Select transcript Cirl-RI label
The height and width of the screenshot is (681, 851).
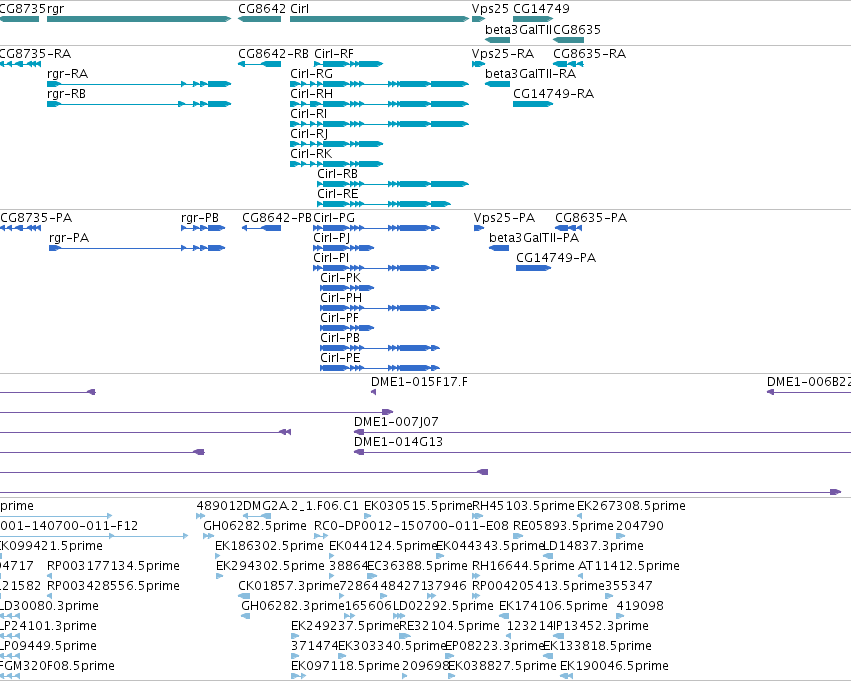(x=308, y=114)
